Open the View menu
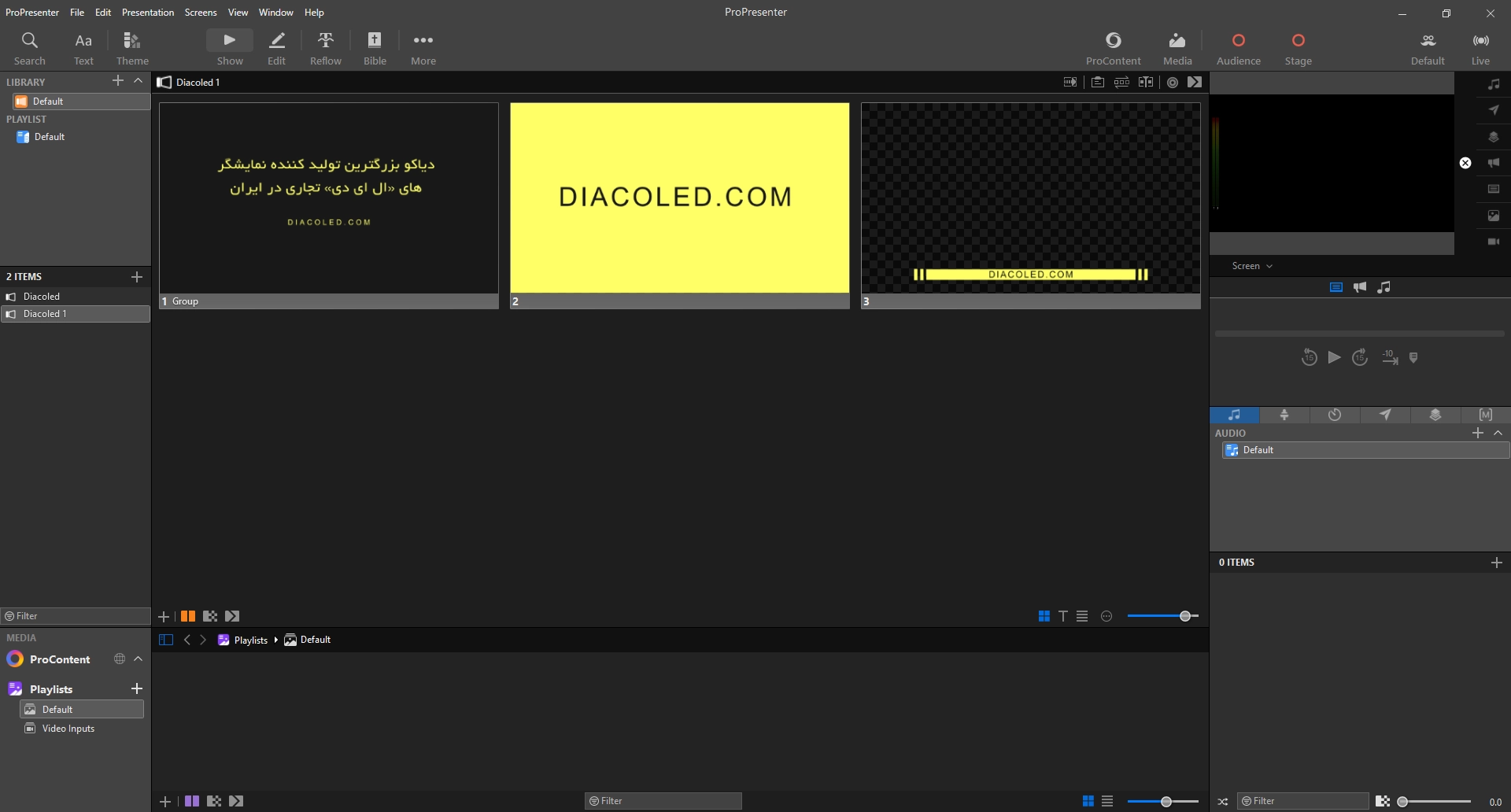1511x812 pixels. pos(238,13)
